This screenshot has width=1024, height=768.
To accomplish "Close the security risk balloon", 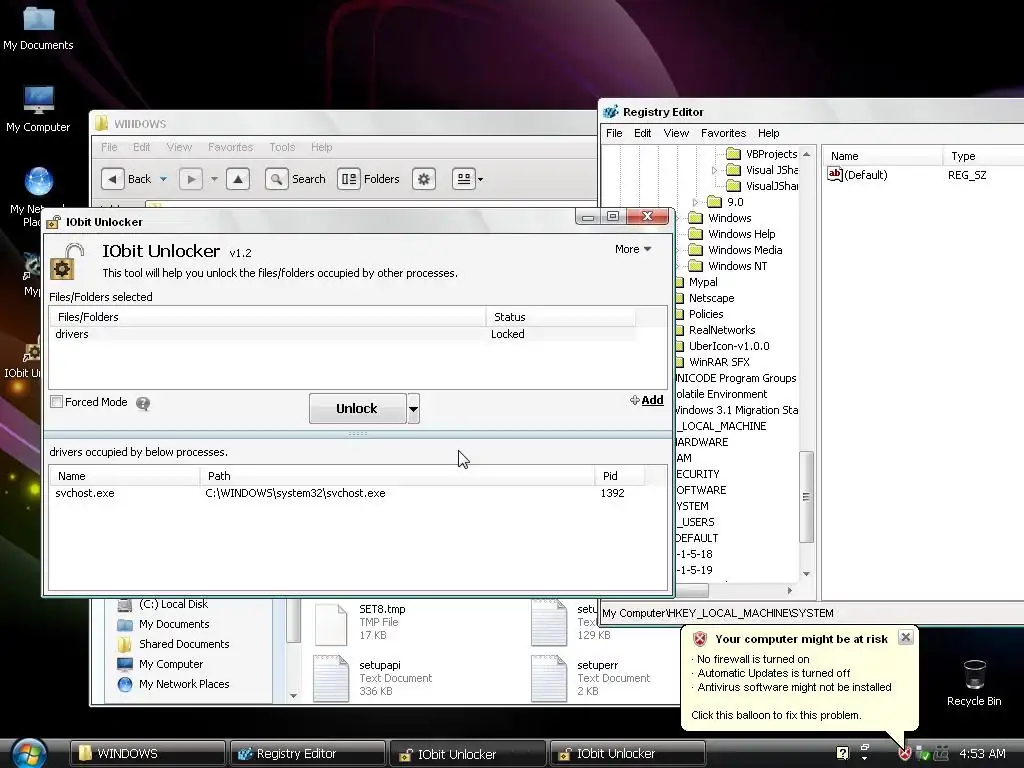I will (906, 637).
